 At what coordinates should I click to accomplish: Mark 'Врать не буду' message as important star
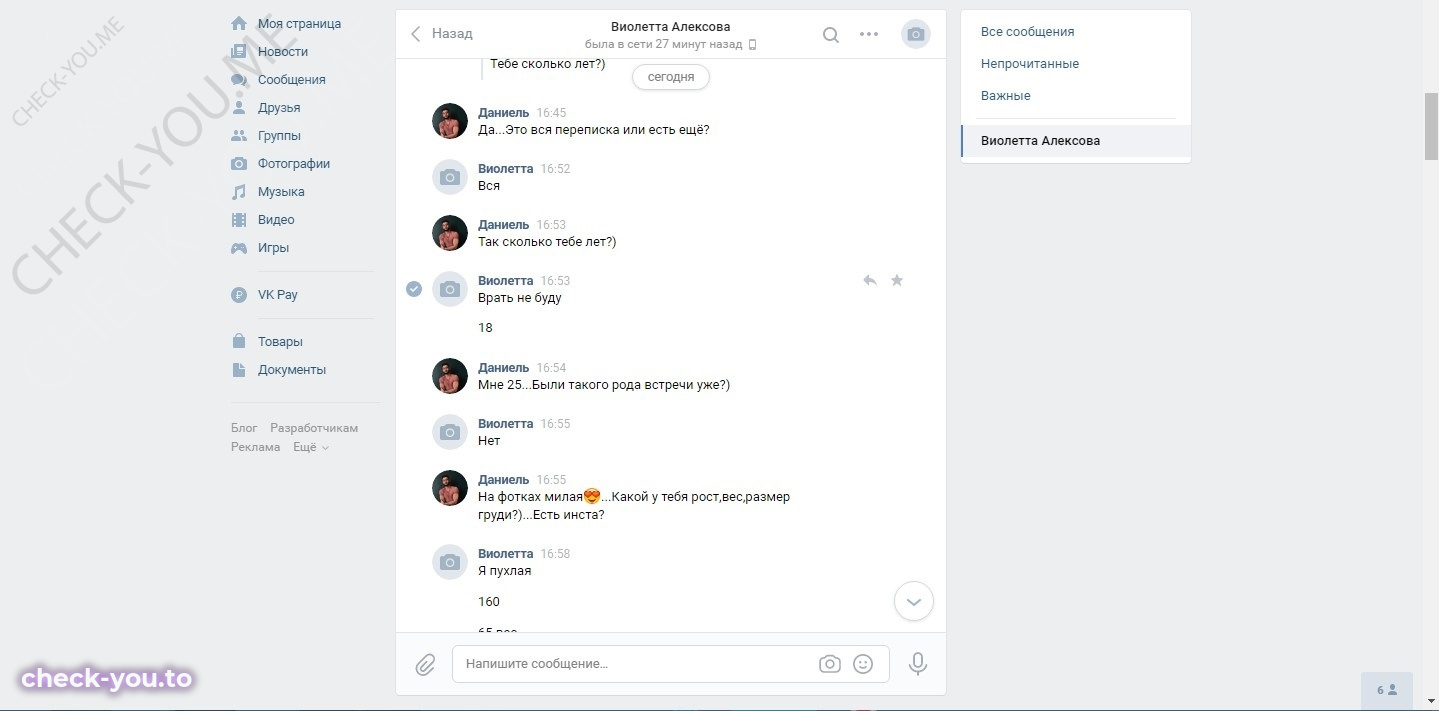point(897,281)
